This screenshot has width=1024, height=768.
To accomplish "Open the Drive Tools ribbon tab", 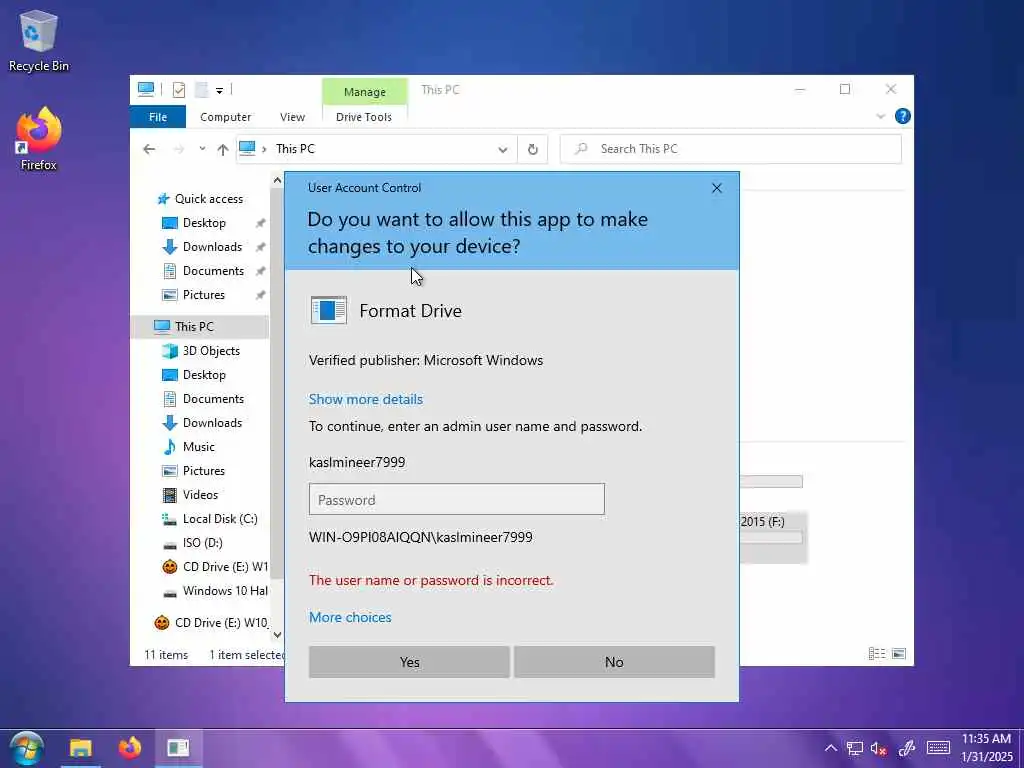I will point(364,117).
